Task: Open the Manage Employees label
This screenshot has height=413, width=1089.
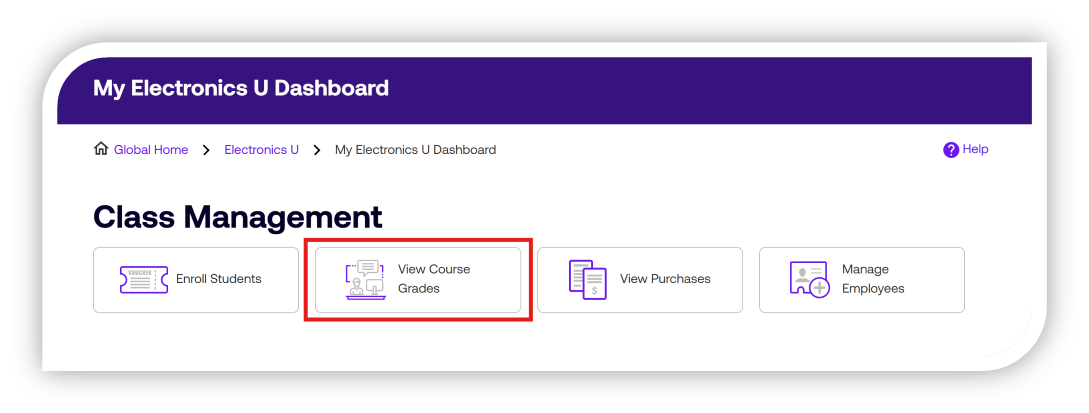Action: pyautogui.click(x=872, y=279)
